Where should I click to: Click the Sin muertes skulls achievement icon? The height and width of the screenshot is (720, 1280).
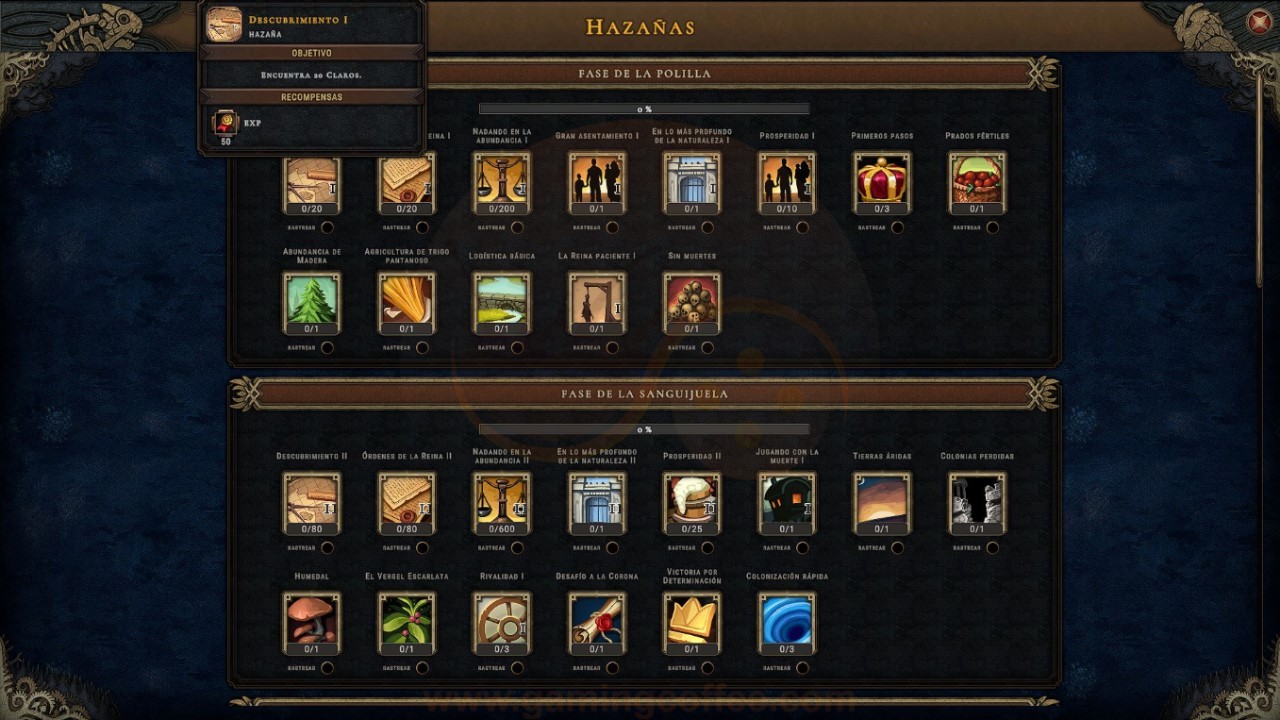(692, 303)
